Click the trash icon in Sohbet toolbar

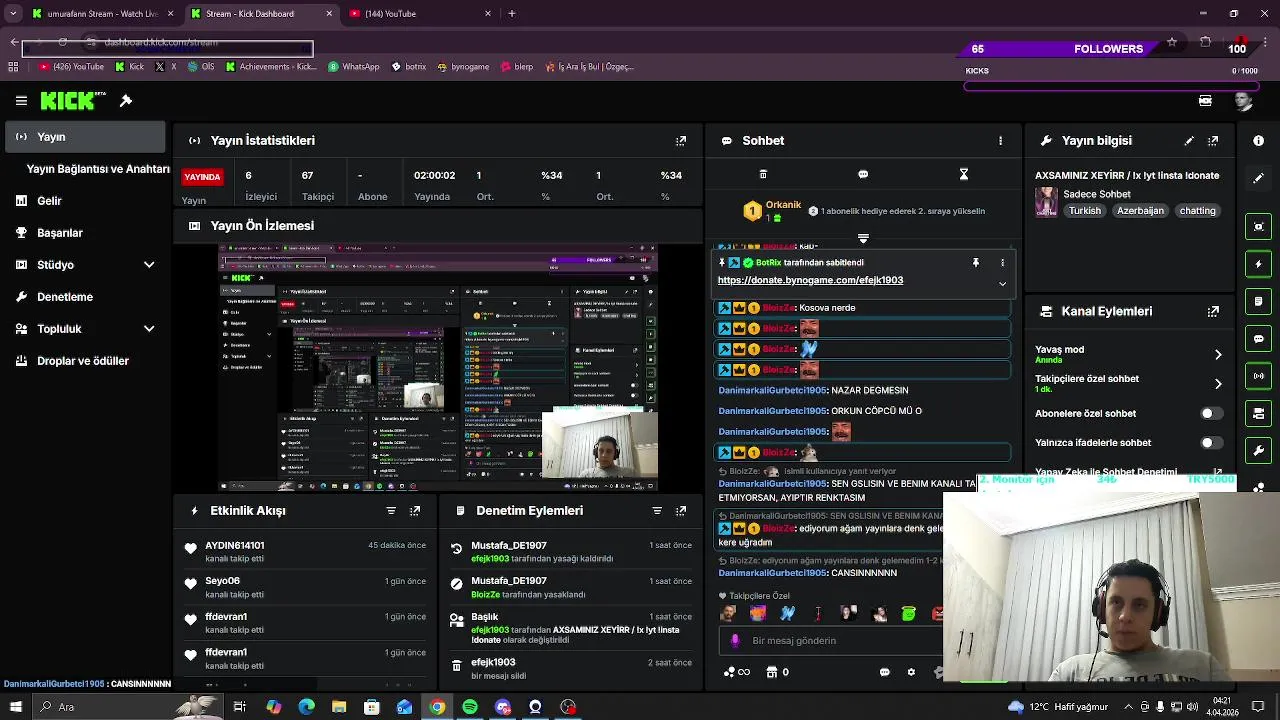pos(763,174)
